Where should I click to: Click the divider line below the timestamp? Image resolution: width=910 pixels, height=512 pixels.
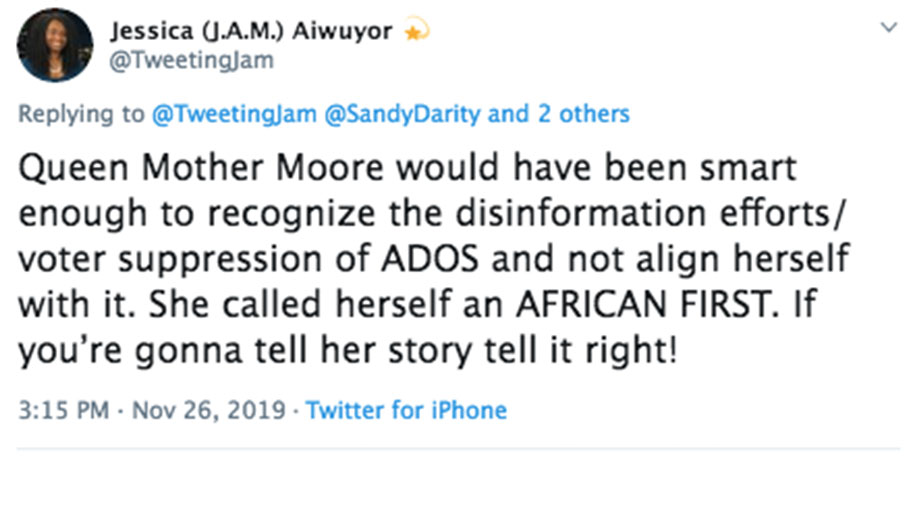point(455,450)
